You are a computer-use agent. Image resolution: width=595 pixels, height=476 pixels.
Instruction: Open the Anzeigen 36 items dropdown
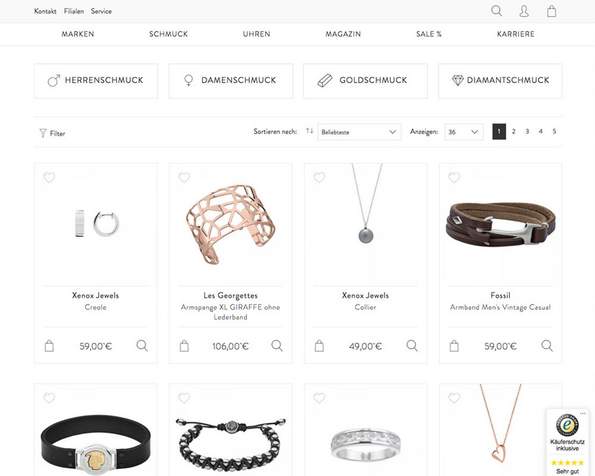click(x=464, y=132)
